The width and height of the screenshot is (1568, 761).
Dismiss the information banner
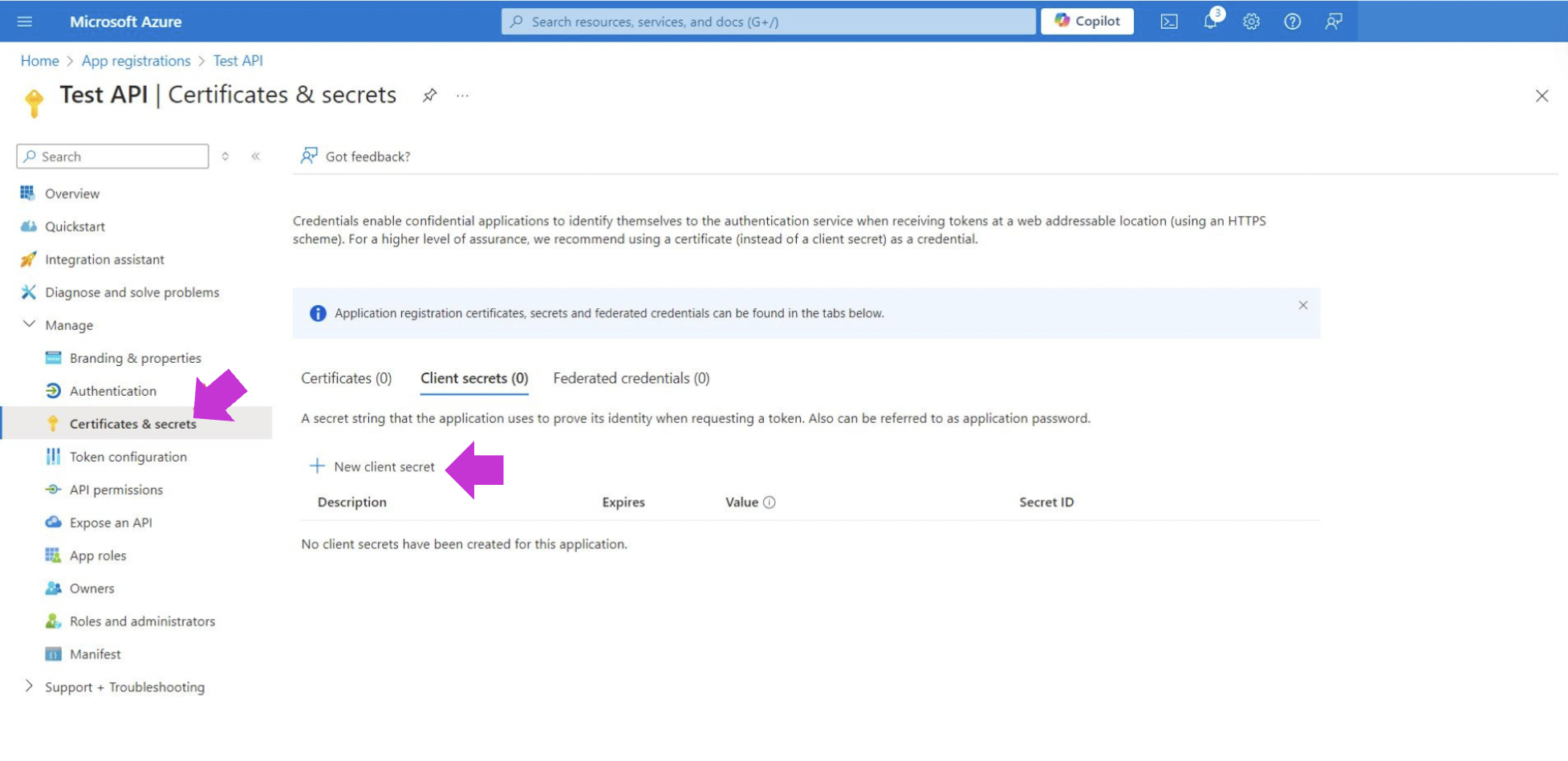(x=1302, y=305)
